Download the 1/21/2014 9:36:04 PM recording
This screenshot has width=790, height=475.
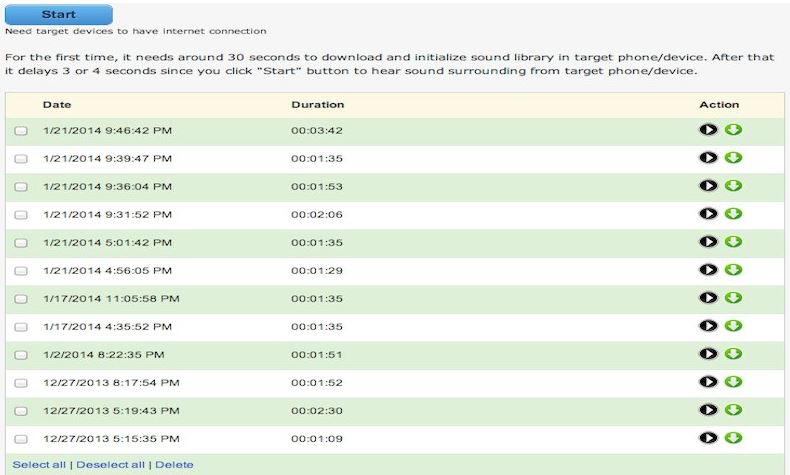click(x=733, y=186)
